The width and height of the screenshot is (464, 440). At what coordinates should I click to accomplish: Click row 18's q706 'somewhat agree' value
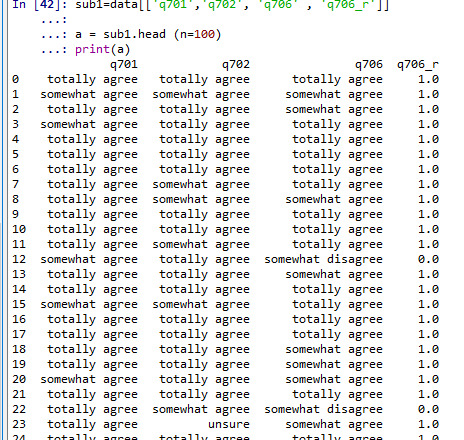pos(334,350)
